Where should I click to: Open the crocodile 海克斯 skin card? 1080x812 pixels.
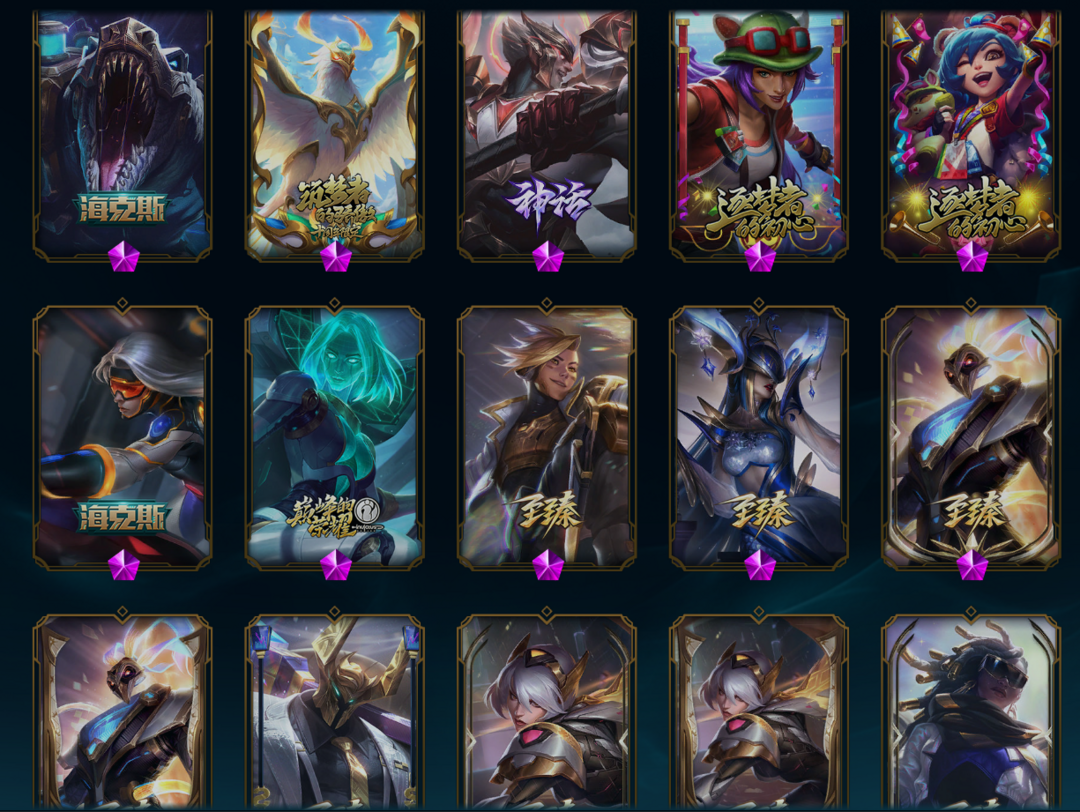[123, 134]
